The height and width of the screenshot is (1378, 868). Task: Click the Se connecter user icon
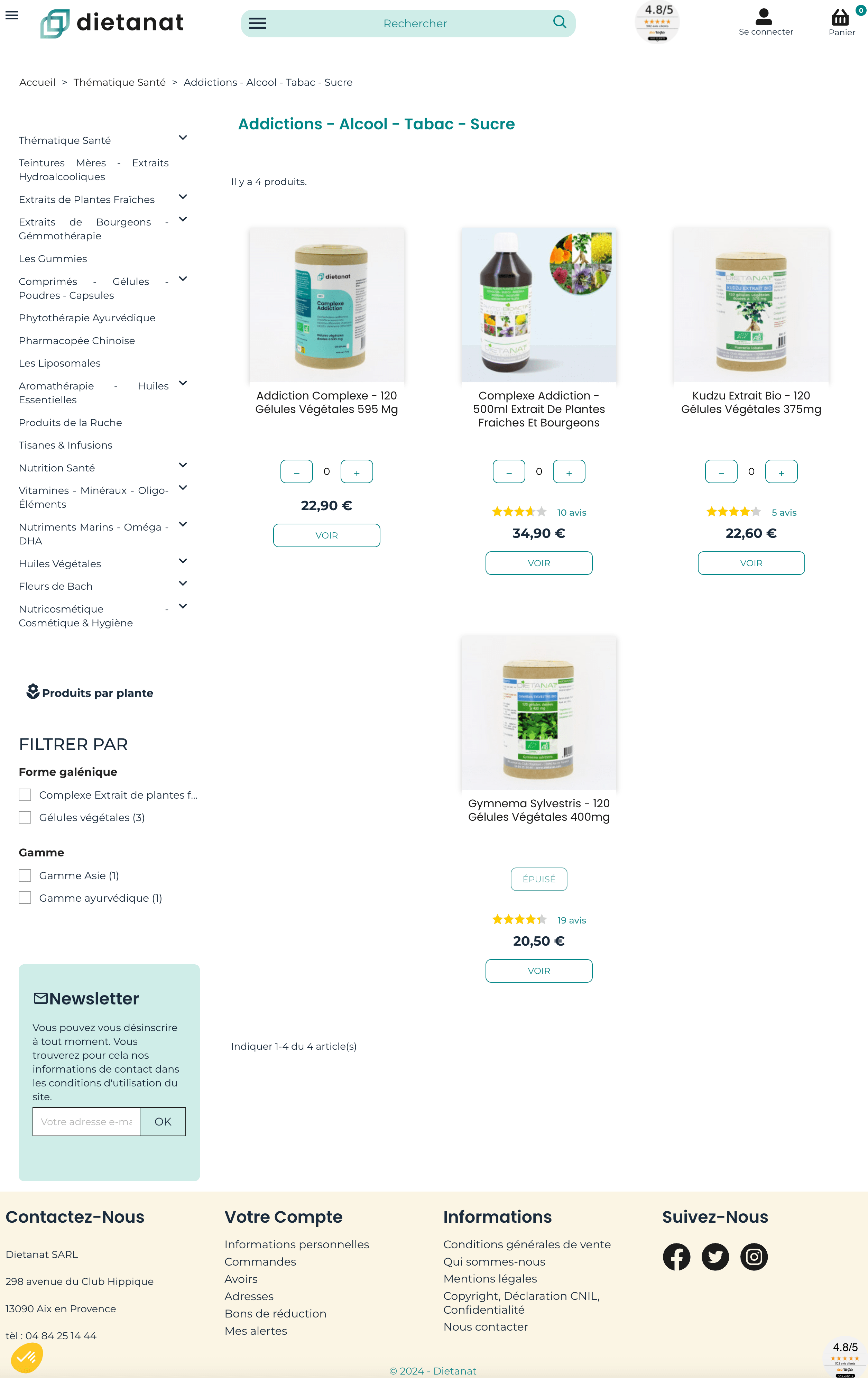[x=763, y=16]
